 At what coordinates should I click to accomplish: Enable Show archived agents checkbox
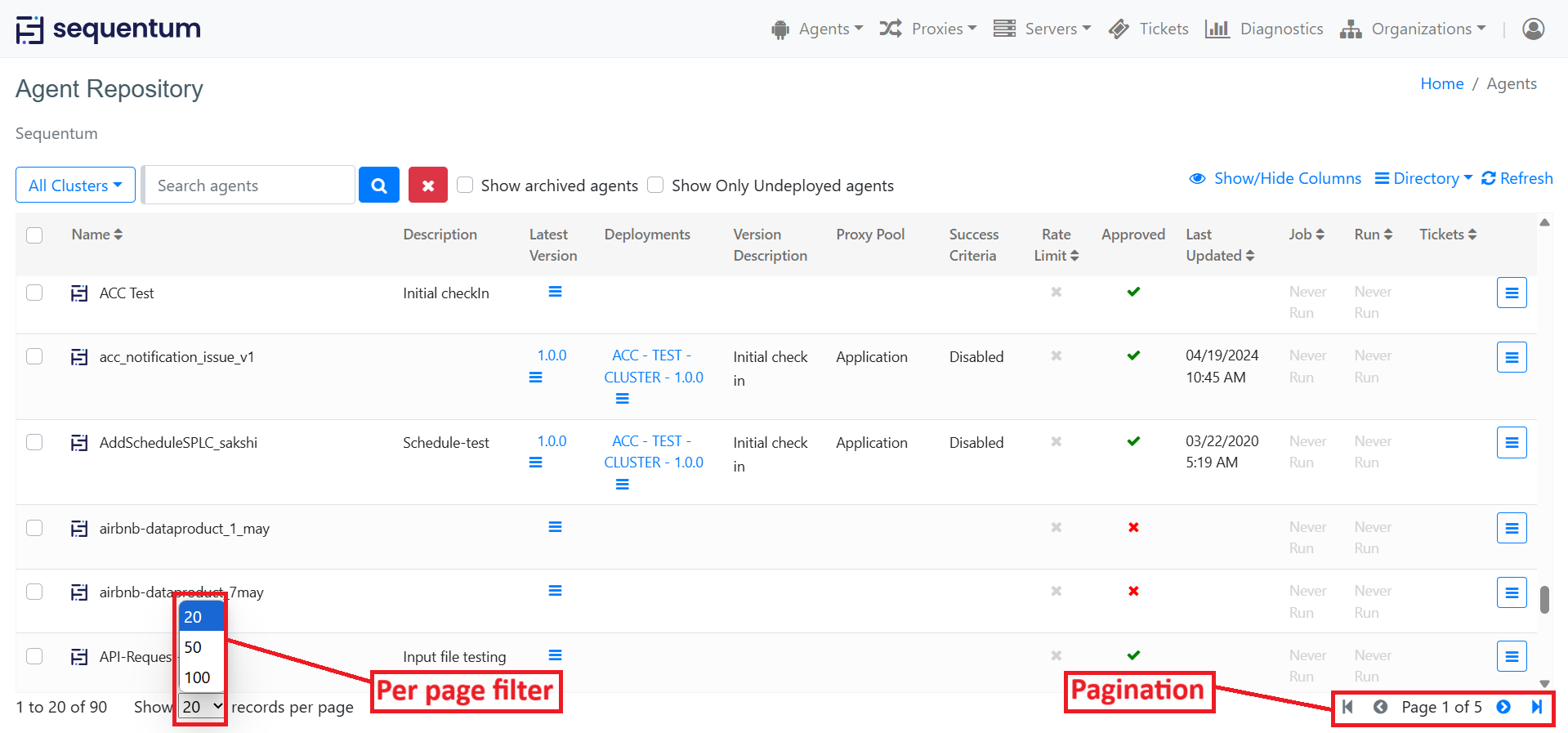[465, 185]
